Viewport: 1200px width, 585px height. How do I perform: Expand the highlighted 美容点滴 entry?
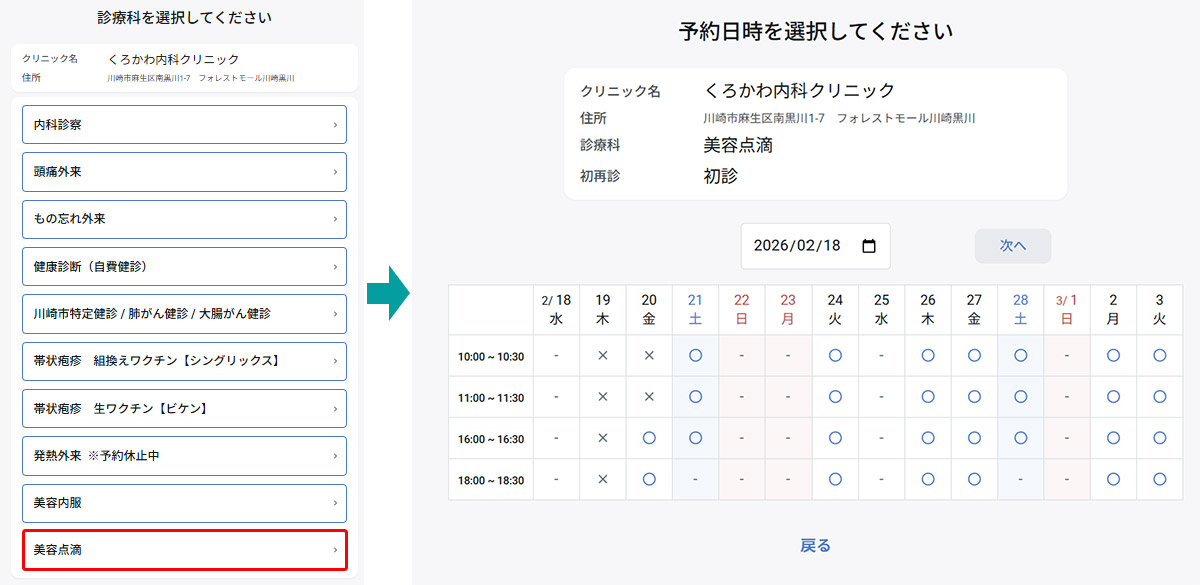point(184,550)
